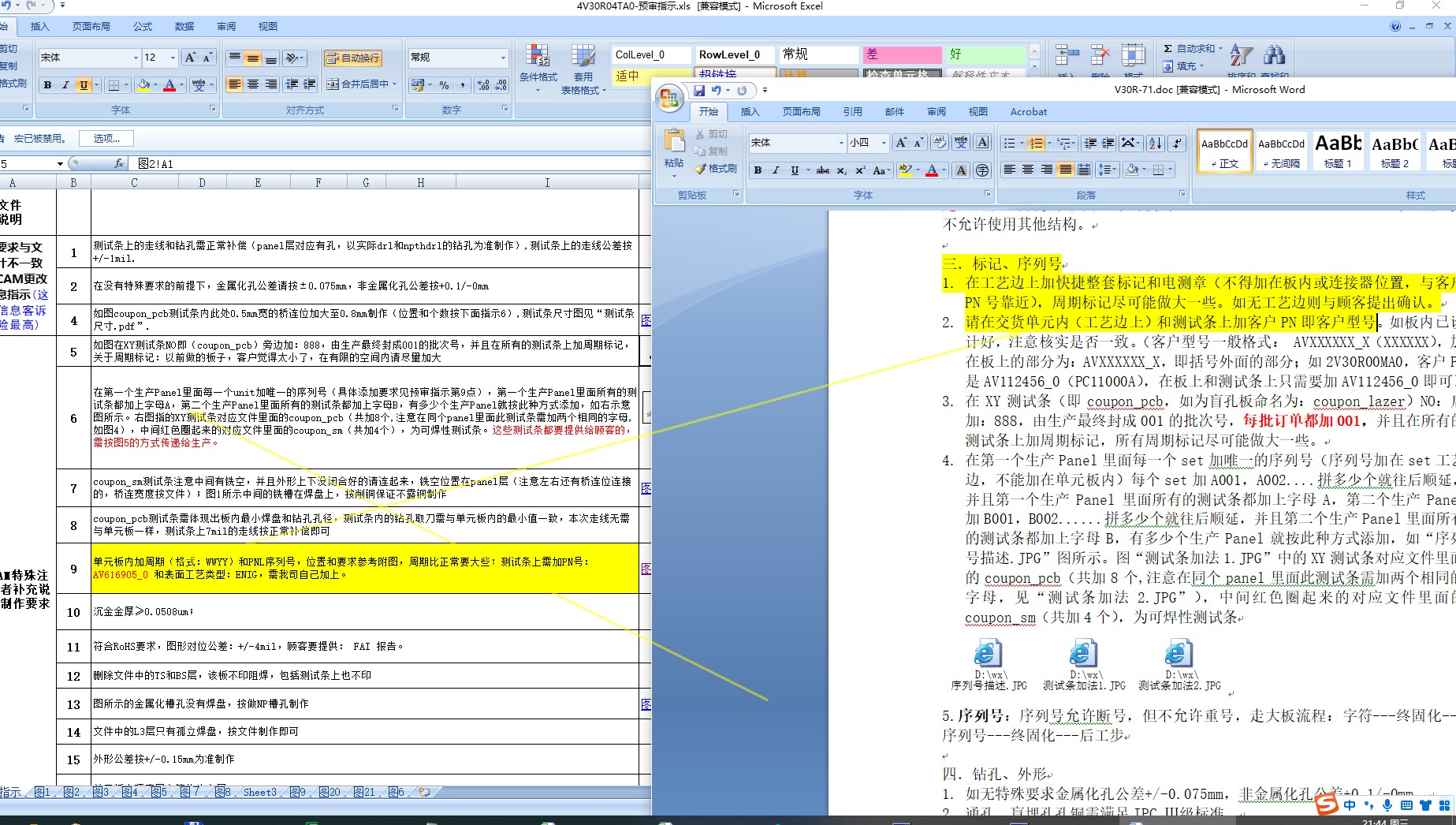This screenshot has width=1456, height=825.
Task: Open Excel font size dropdown showing 12
Action: pos(173,58)
